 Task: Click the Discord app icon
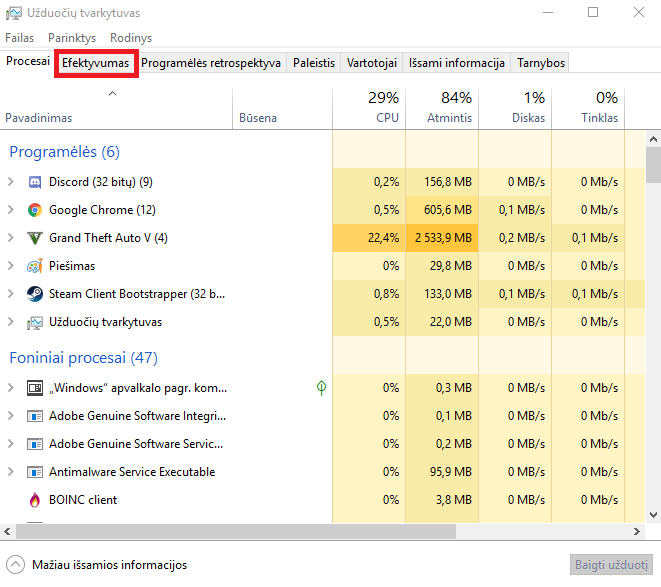35,182
